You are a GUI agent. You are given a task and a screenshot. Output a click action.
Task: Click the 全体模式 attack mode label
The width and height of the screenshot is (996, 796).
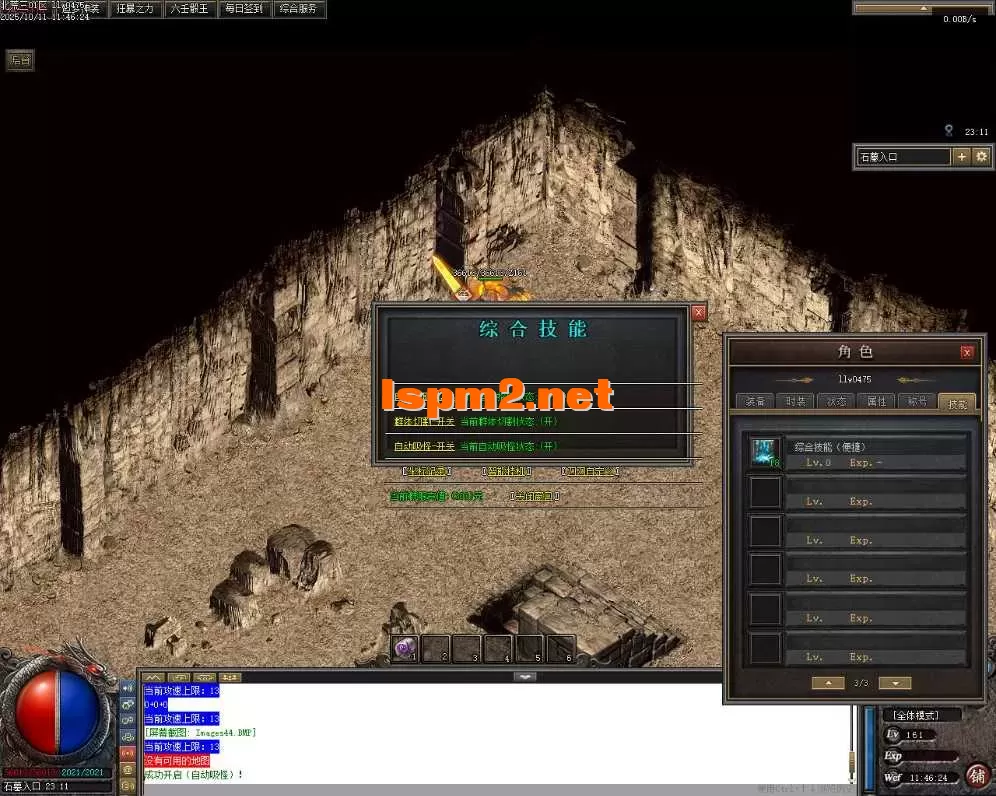coord(915,715)
